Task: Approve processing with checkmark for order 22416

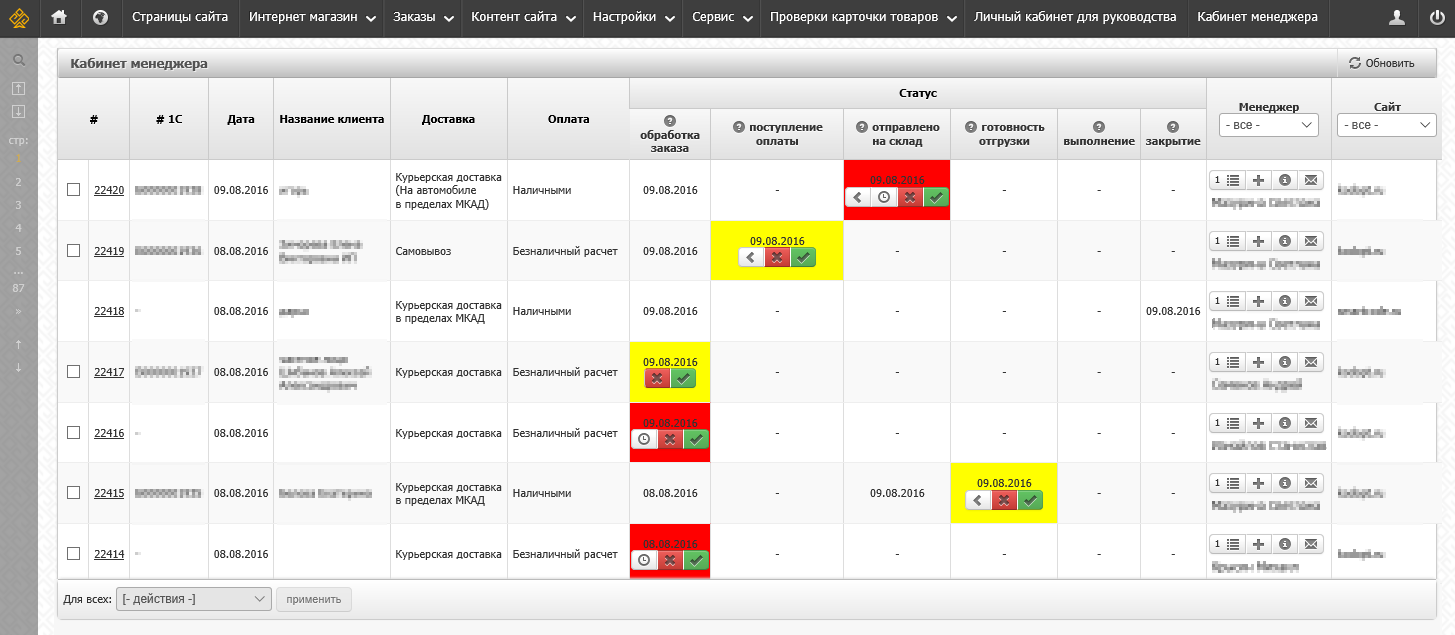Action: (696, 439)
